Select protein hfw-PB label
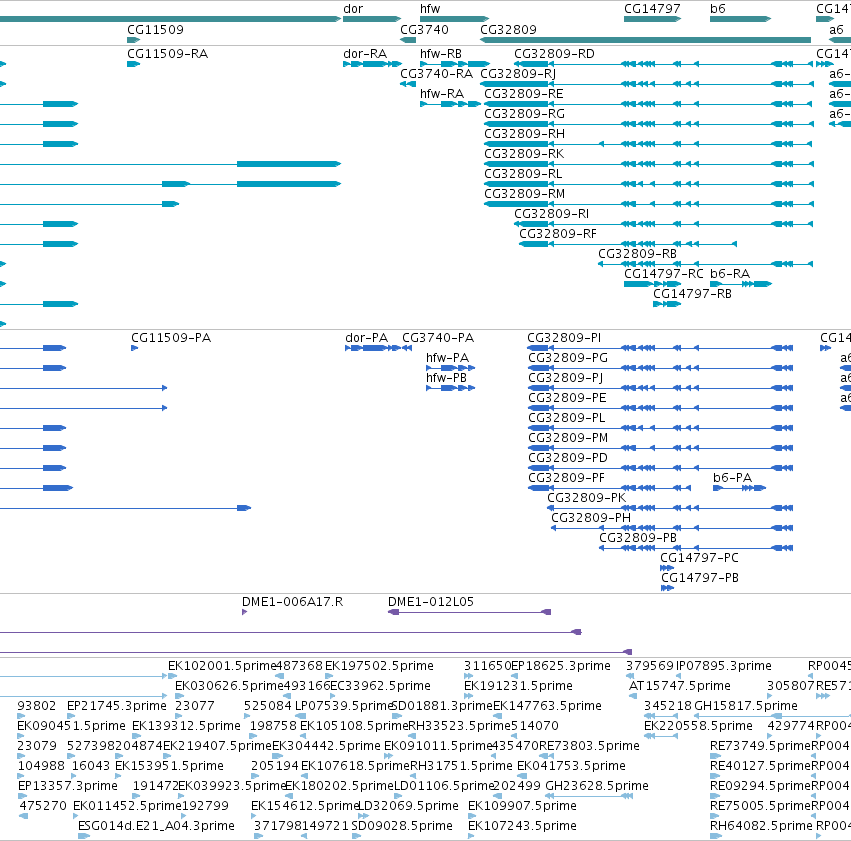 [x=447, y=378]
